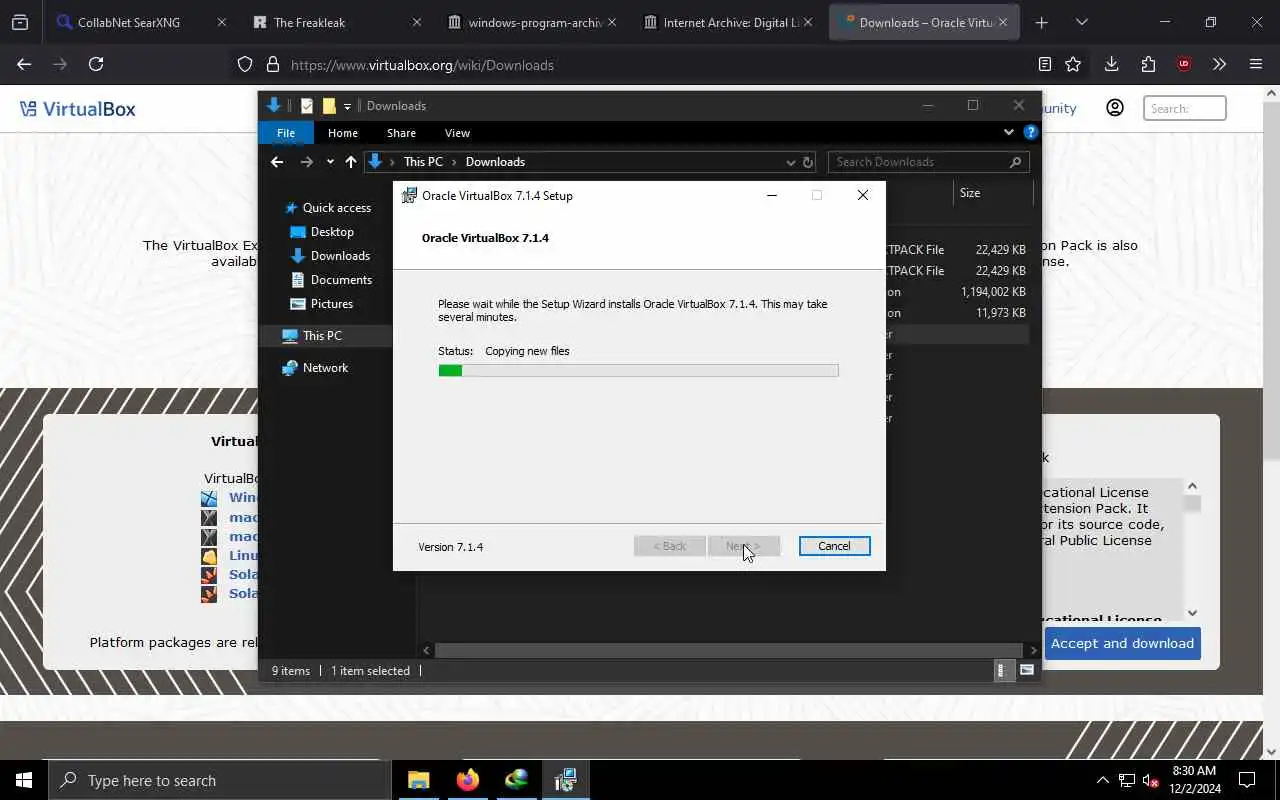The image size is (1280, 800).
Task: Open explorer Help question mark icon
Action: (x=1031, y=132)
